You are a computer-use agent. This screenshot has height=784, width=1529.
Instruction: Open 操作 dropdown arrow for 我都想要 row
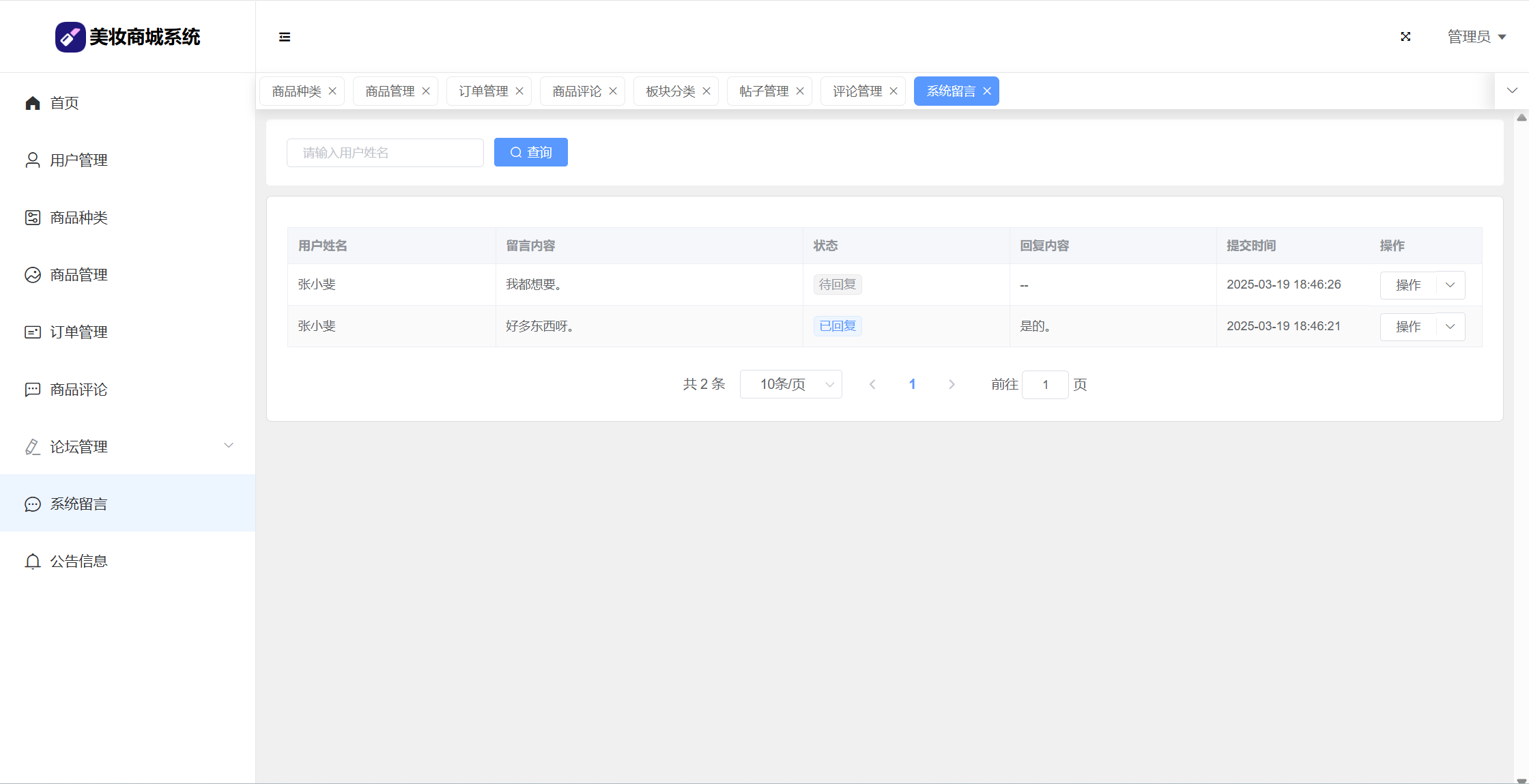1451,285
